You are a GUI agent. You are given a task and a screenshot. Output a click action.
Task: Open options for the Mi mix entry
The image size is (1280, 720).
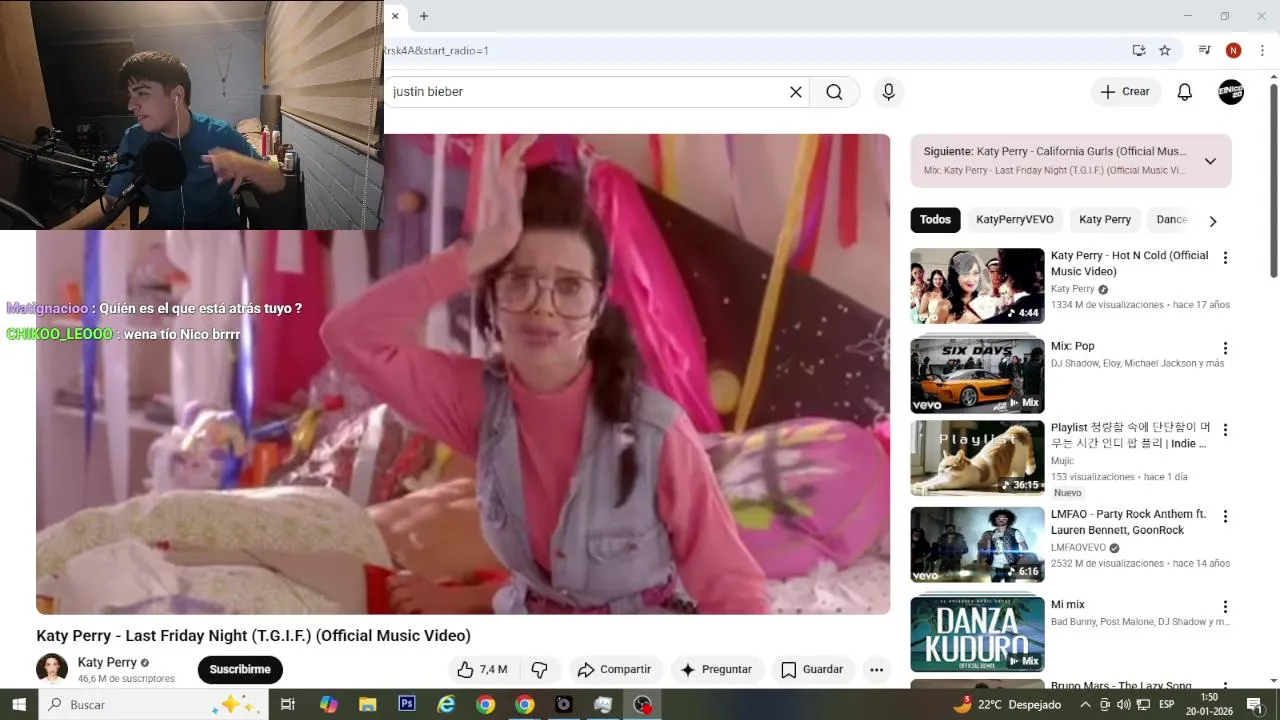point(1225,607)
